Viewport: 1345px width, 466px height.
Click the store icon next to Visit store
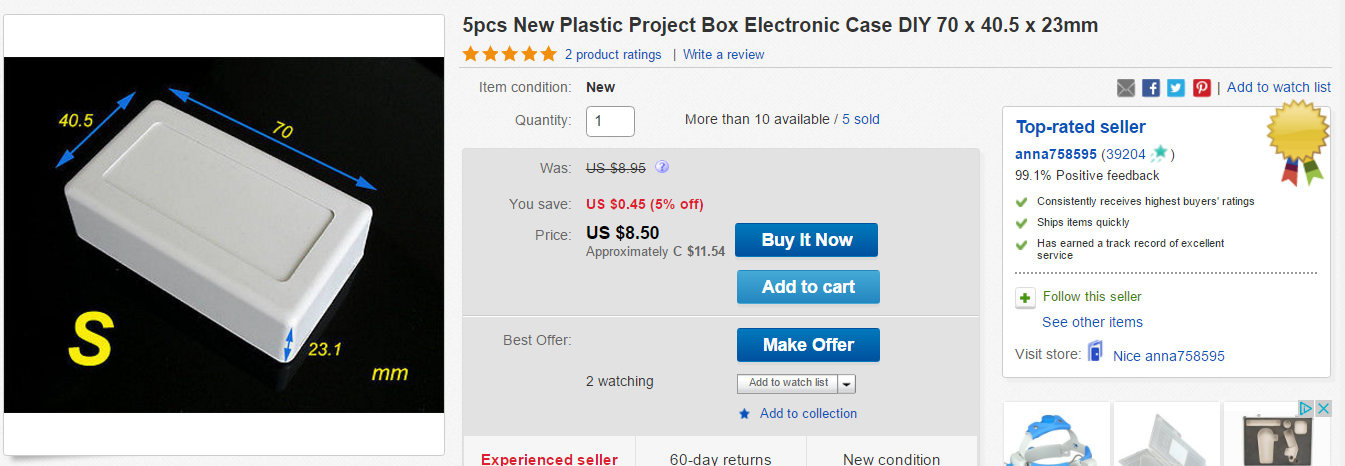[1096, 353]
